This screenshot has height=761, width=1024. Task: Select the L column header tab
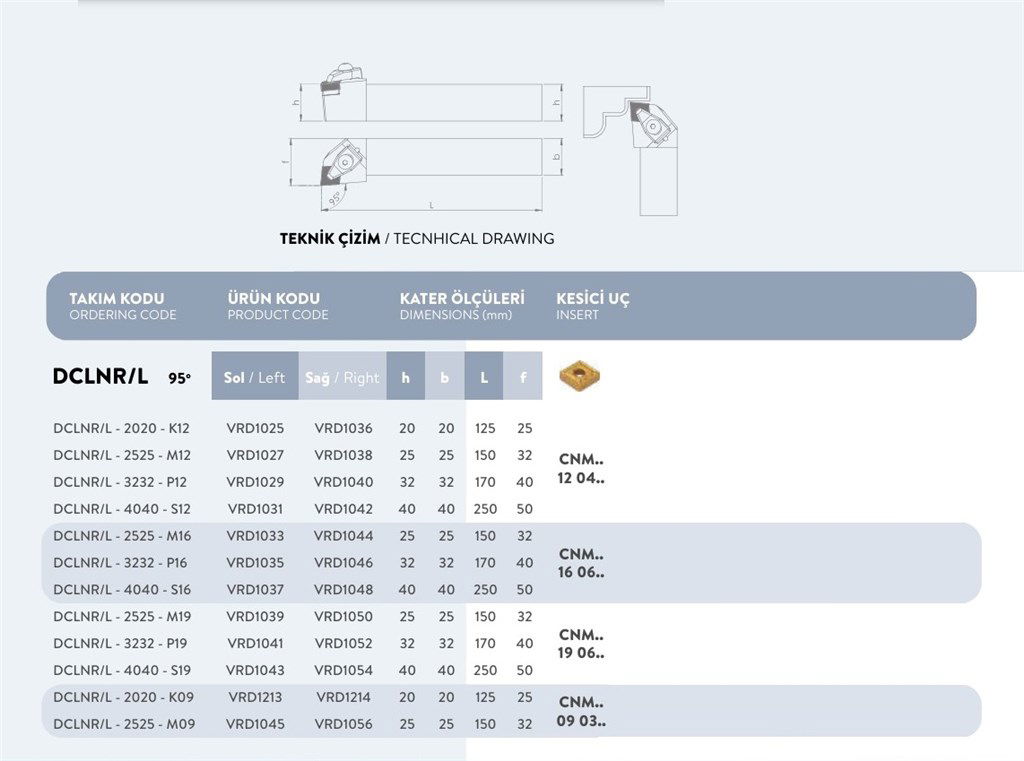[x=483, y=376]
